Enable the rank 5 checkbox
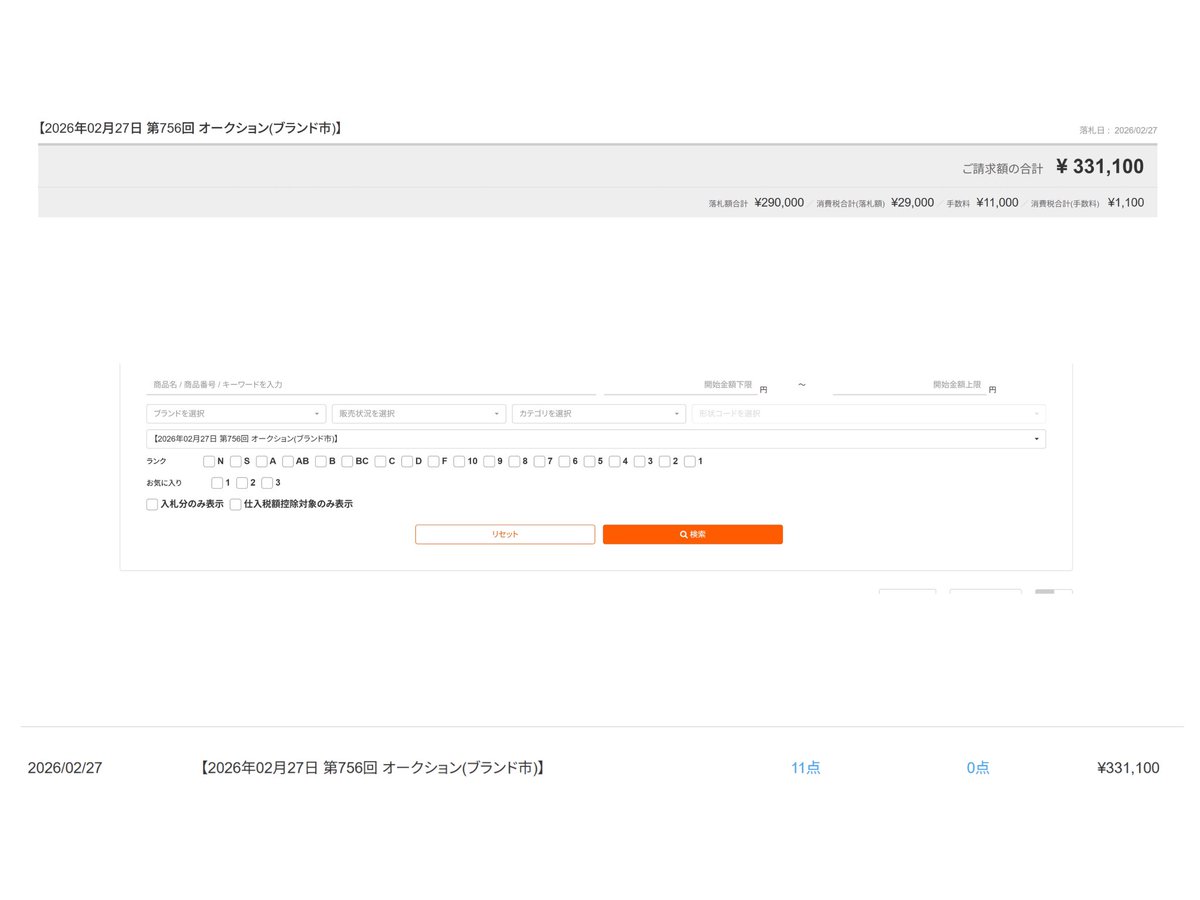The width and height of the screenshot is (1200, 900). pyautogui.click(x=589, y=462)
